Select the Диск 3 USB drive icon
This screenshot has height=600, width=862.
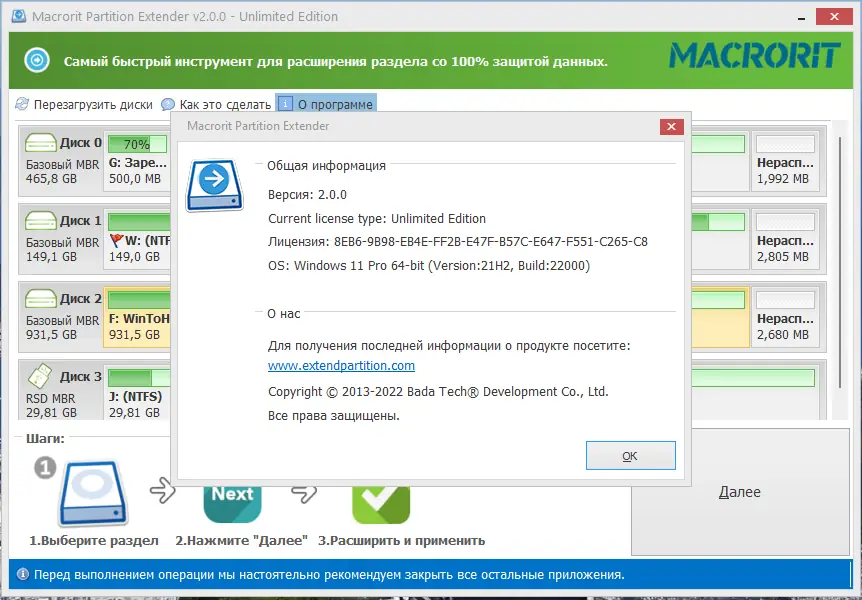[40, 377]
